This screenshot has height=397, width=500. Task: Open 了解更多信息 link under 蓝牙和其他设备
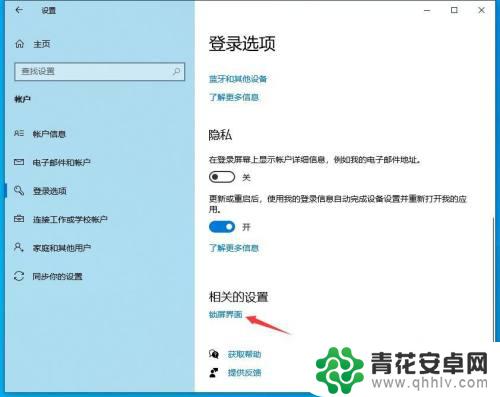click(234, 97)
